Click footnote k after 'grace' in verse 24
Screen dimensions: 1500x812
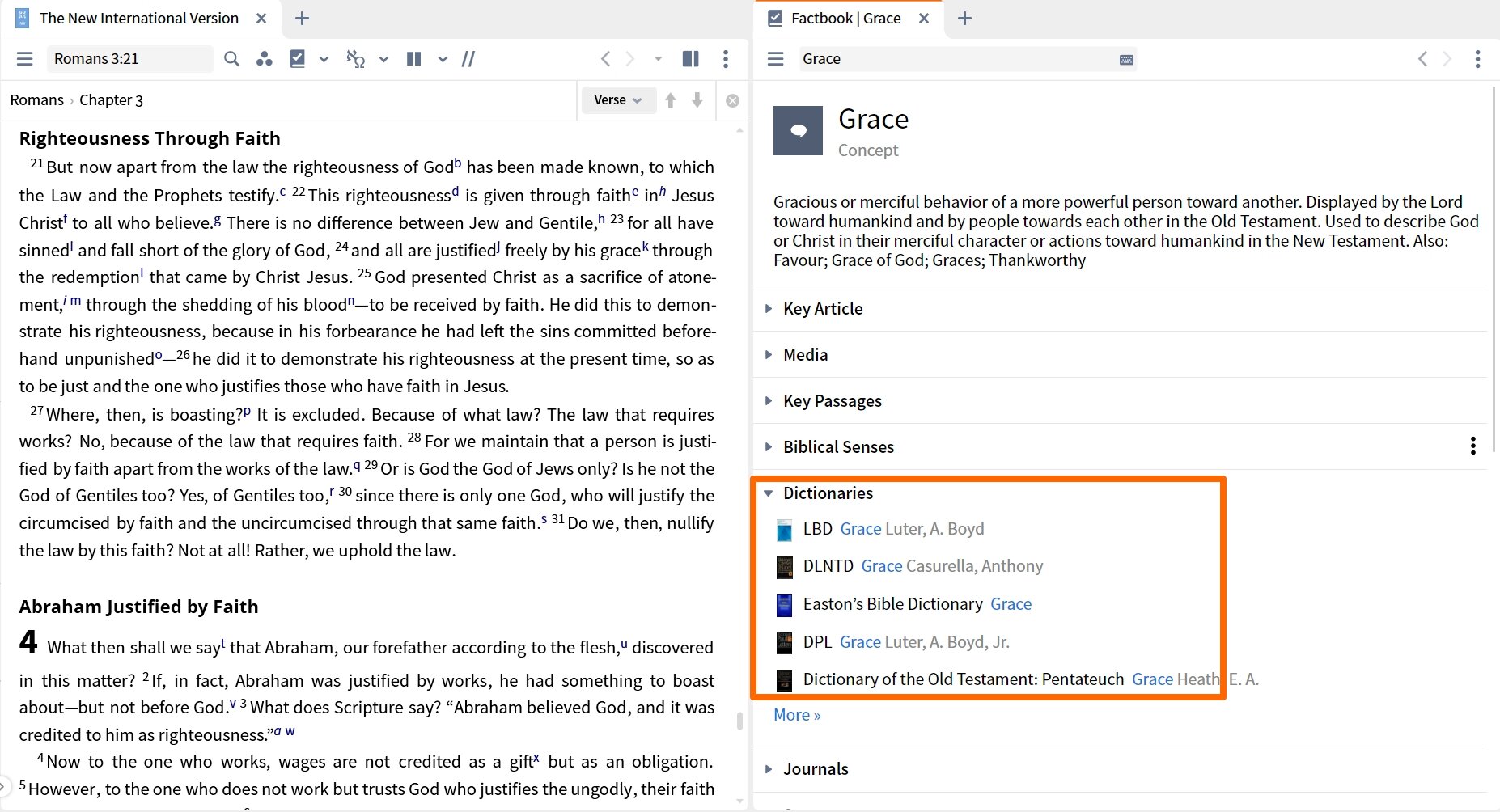[x=646, y=246]
